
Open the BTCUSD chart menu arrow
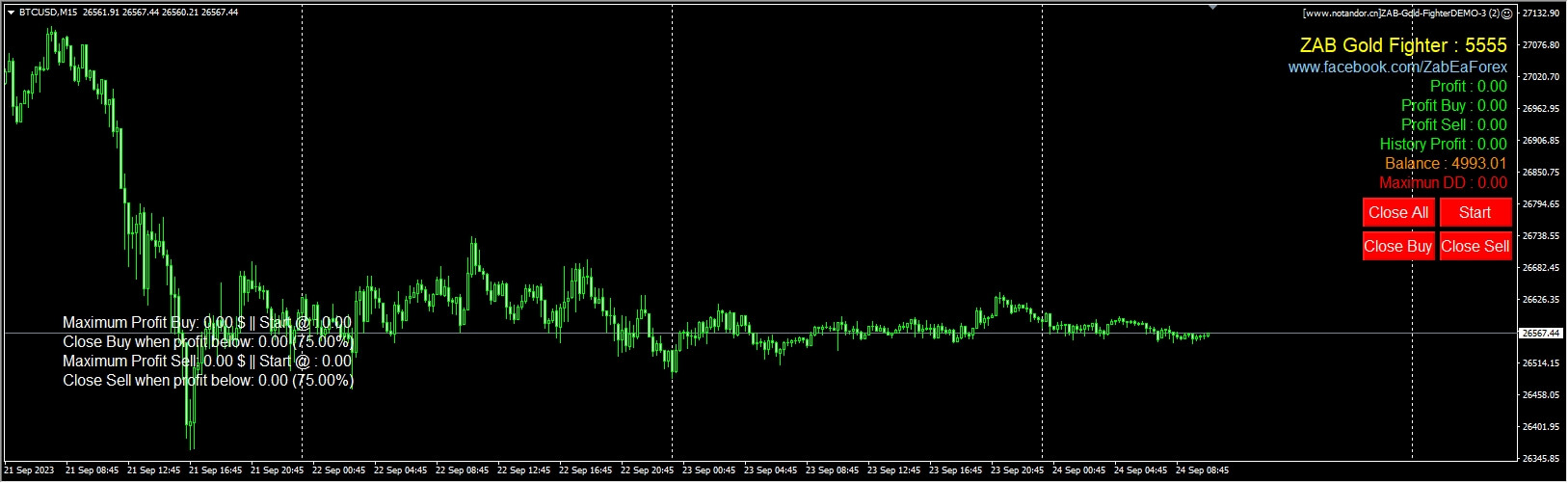coord(10,13)
